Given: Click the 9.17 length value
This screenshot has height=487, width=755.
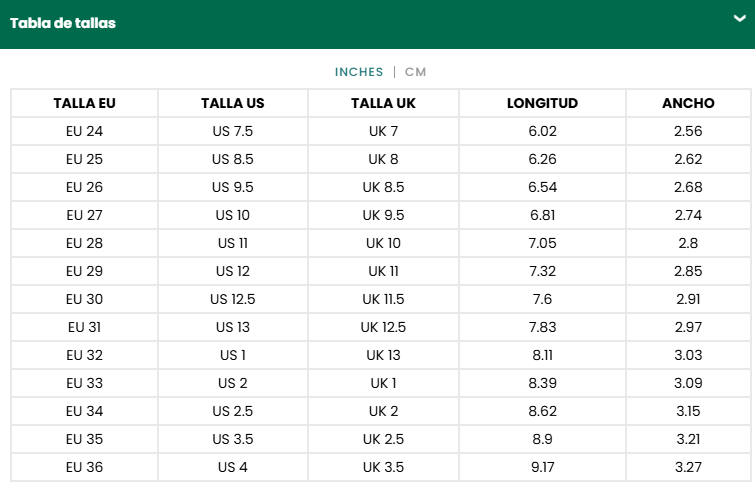Looking at the screenshot, I should 542,467.
